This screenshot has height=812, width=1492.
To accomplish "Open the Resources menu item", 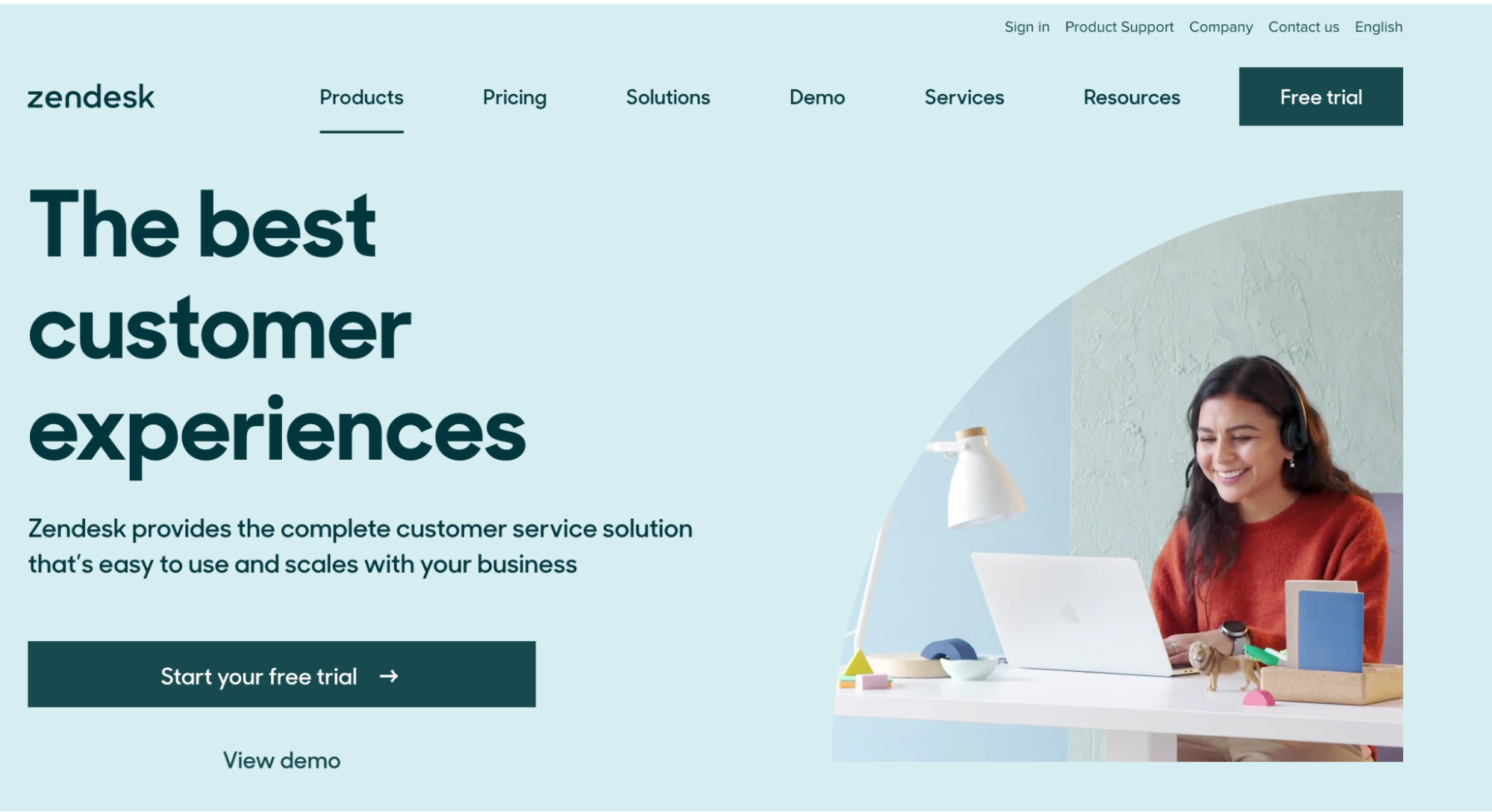I will [1132, 97].
